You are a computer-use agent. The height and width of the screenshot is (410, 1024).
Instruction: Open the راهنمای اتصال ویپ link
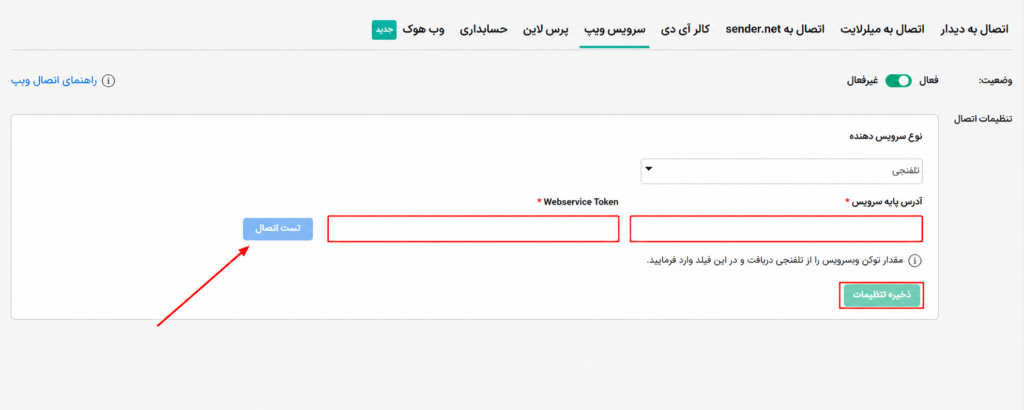[54, 81]
